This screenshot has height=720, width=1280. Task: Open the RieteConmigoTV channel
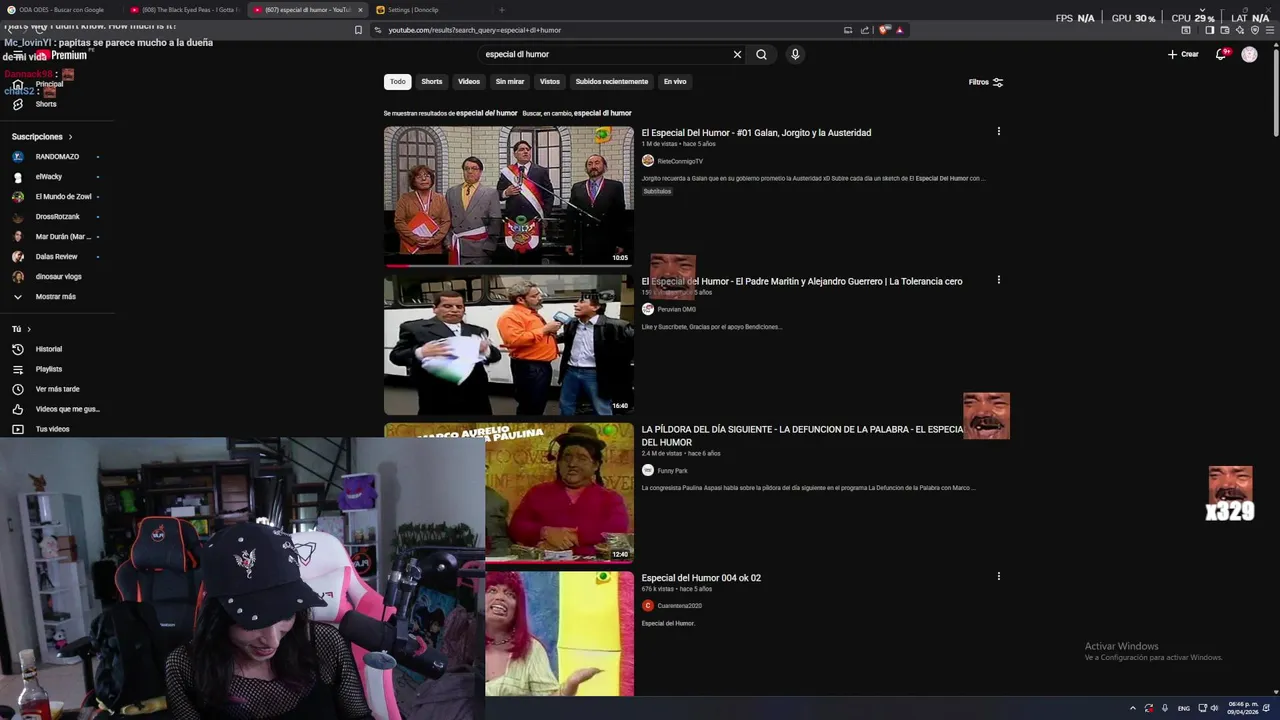click(680, 161)
